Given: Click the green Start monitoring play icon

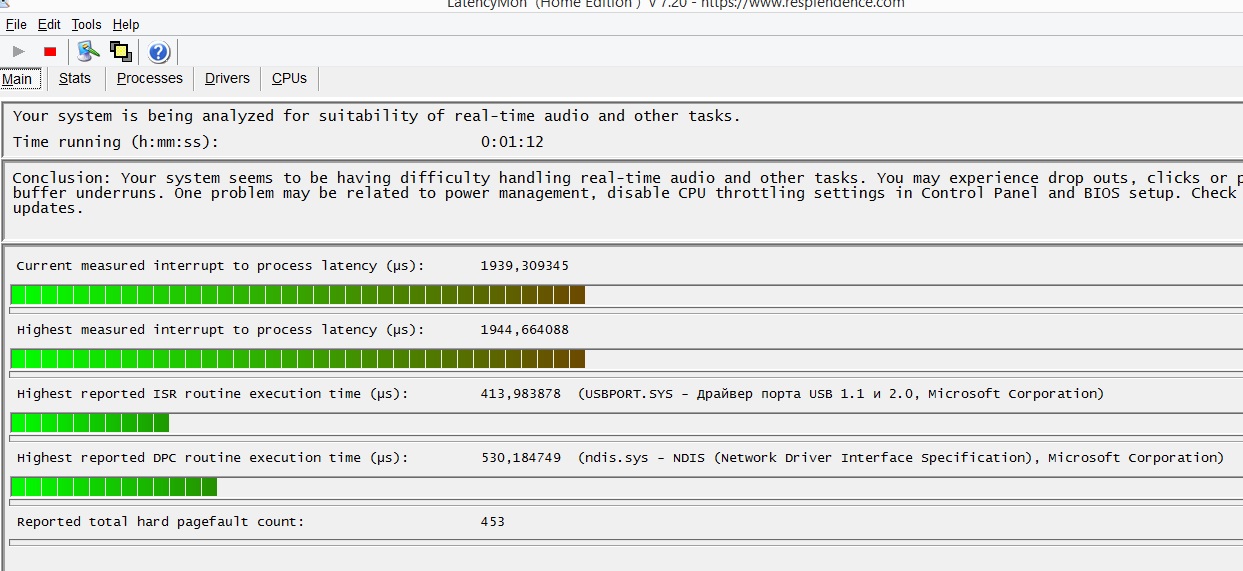Looking at the screenshot, I should (19, 52).
